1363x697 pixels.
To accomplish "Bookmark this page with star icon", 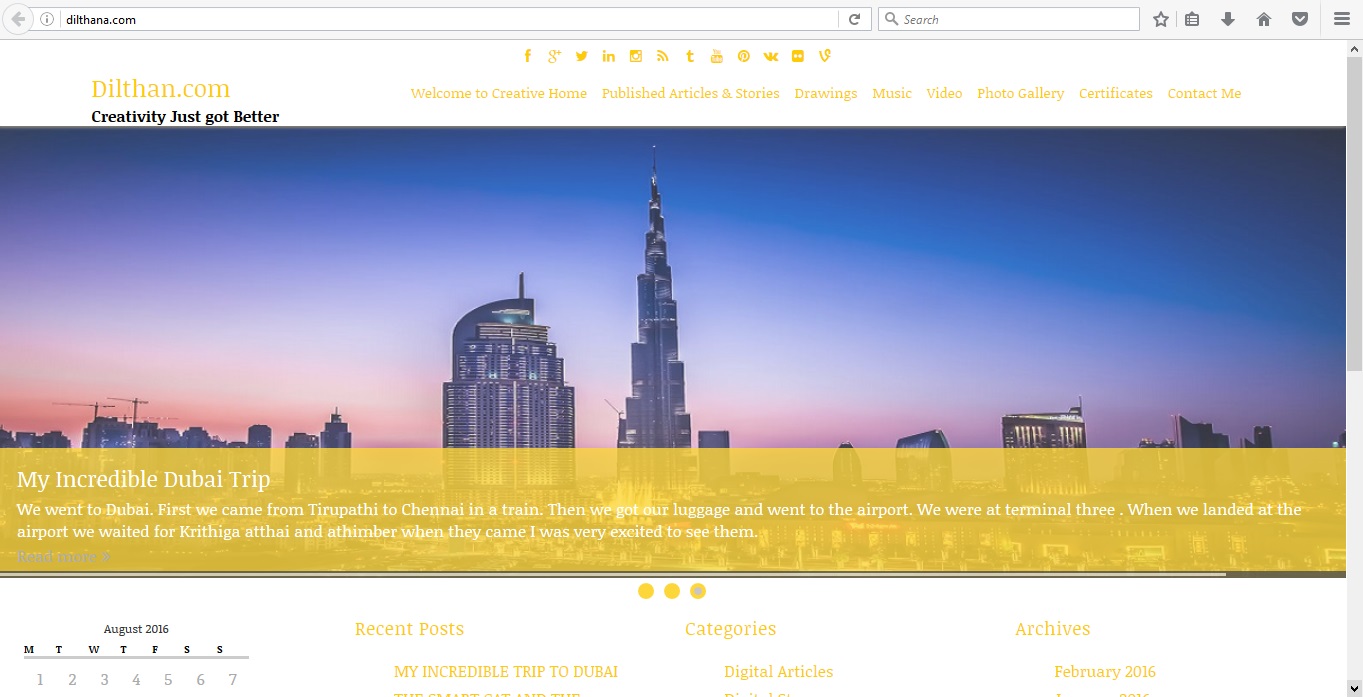I will coord(1160,19).
